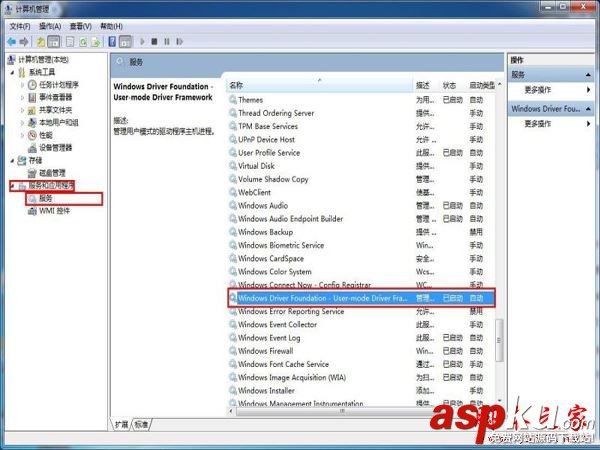Sort by the 名称 column header
This screenshot has height=450, width=600.
click(x=320, y=85)
